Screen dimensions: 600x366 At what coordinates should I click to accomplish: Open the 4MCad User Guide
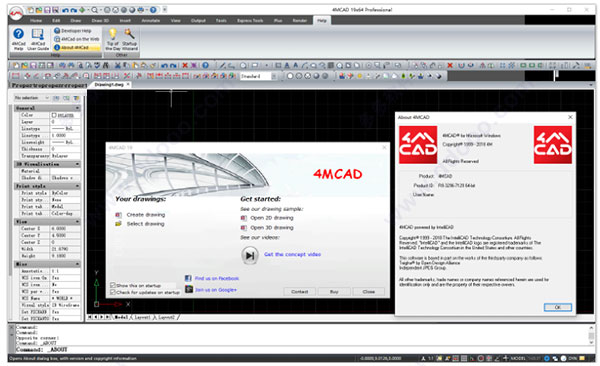[x=38, y=39]
